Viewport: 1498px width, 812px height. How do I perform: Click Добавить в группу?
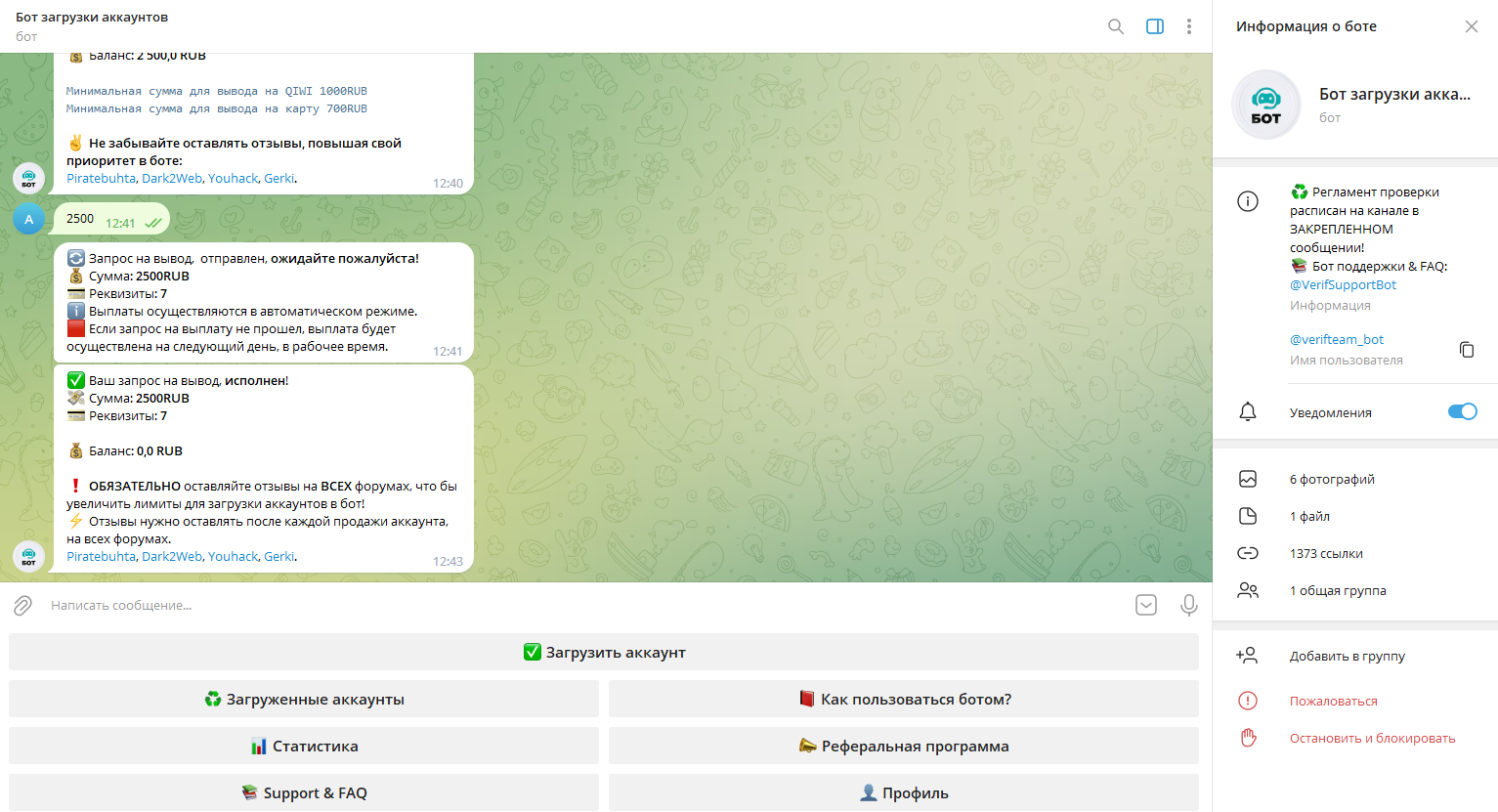(x=1347, y=657)
